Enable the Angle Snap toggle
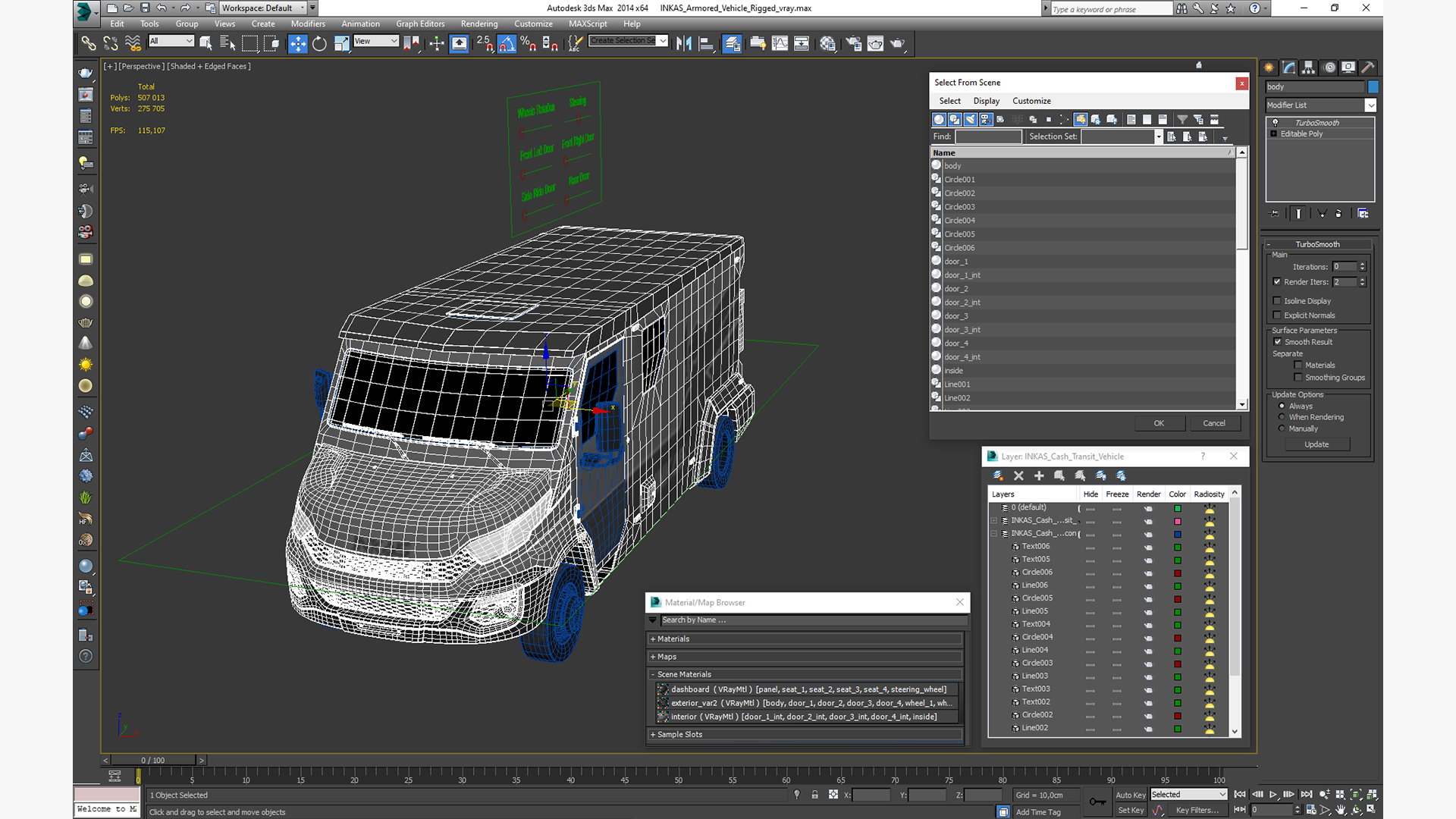1456x819 pixels. click(507, 44)
